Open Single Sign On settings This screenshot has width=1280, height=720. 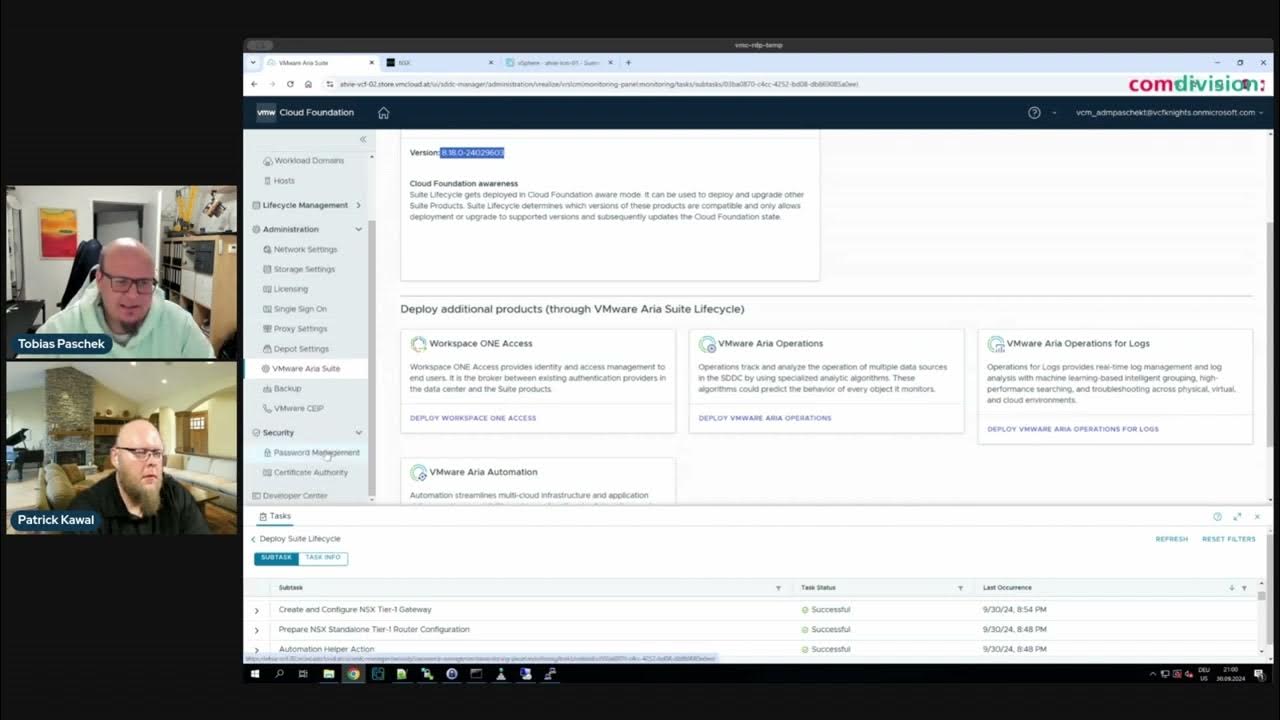coord(300,309)
